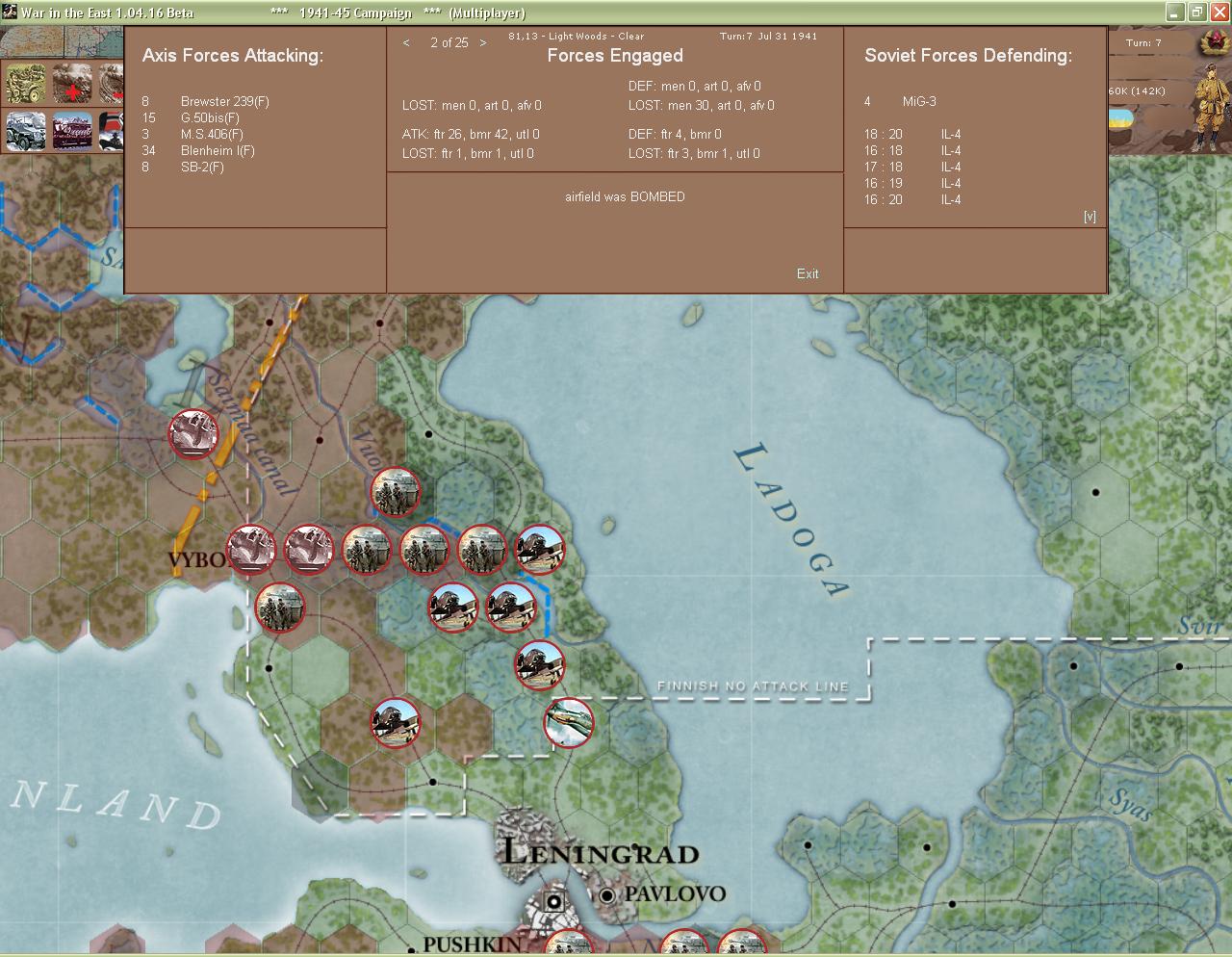Click the LENINGRAD city label
The height and width of the screenshot is (957, 1232).
[601, 852]
